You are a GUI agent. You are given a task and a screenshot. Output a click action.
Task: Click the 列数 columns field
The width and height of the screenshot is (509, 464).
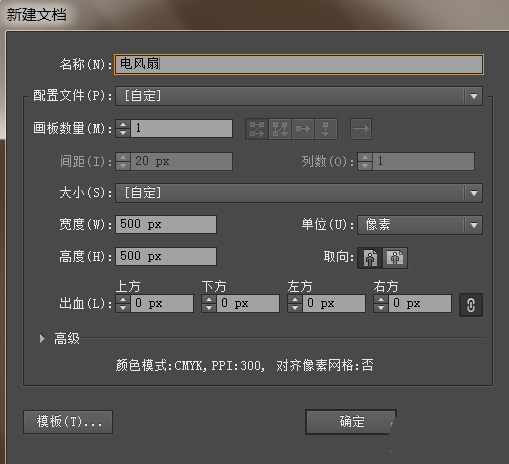coord(423,162)
